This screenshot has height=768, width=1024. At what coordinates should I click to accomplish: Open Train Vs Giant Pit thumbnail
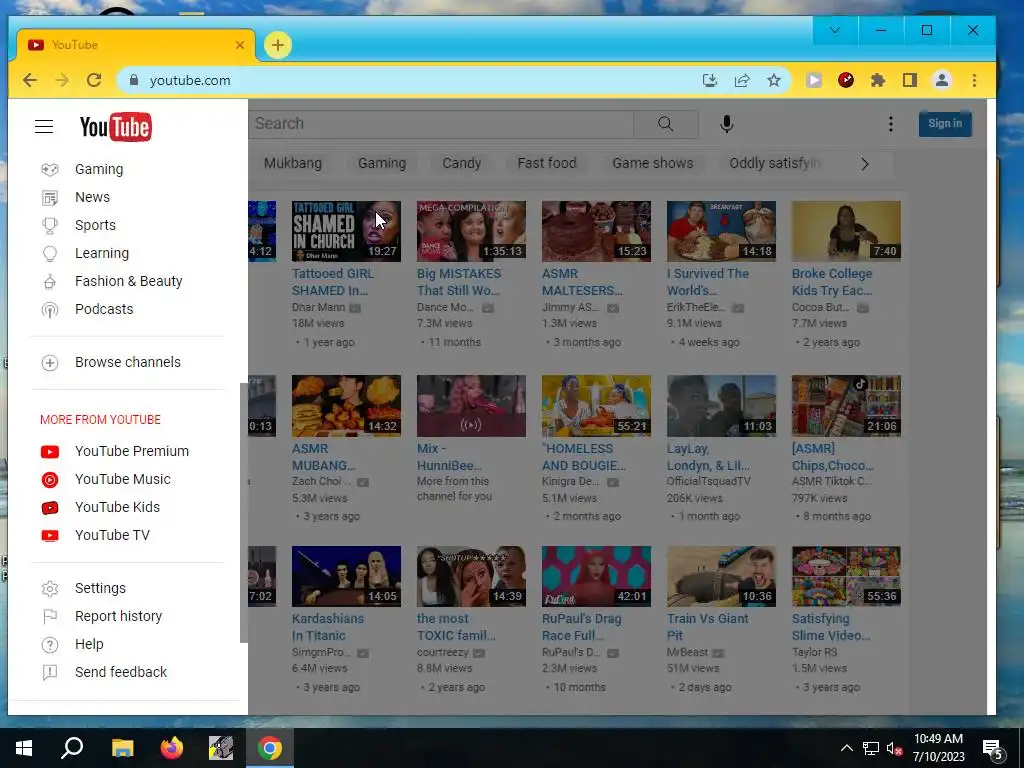(721, 577)
